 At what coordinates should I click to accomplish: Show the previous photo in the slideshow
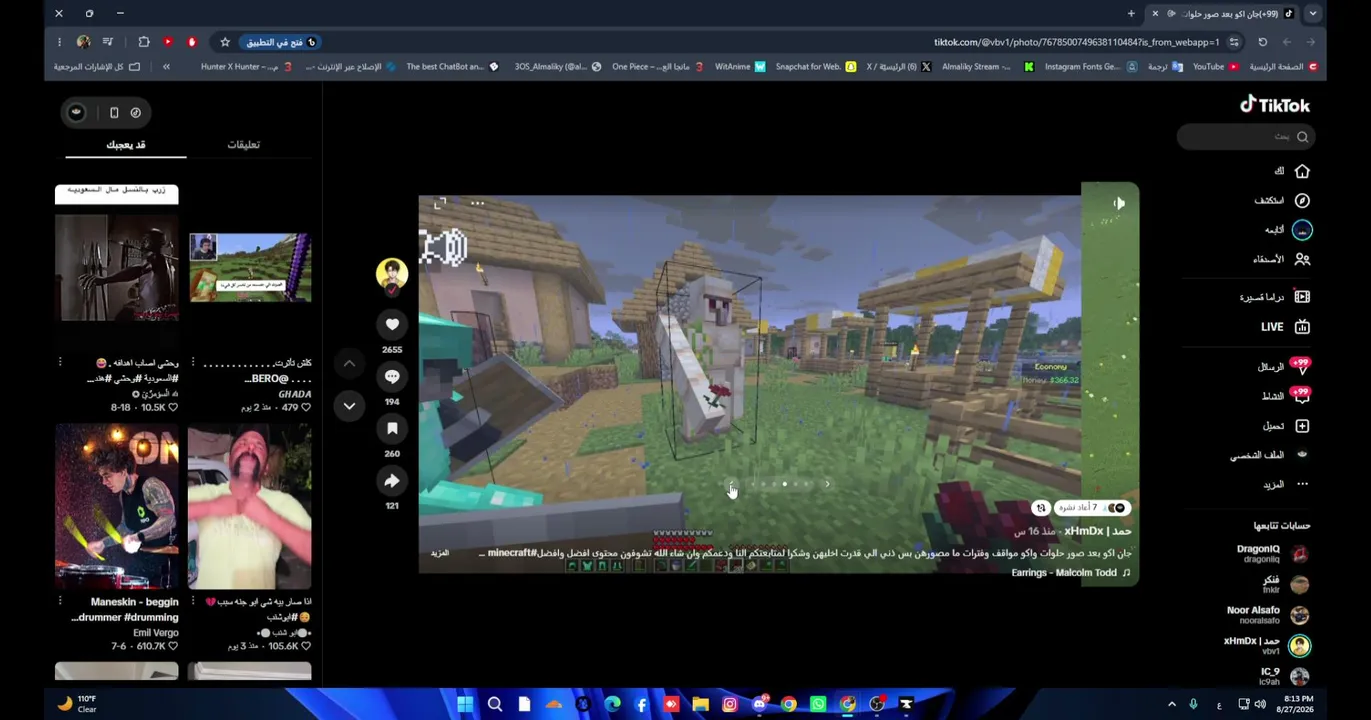tap(733, 484)
